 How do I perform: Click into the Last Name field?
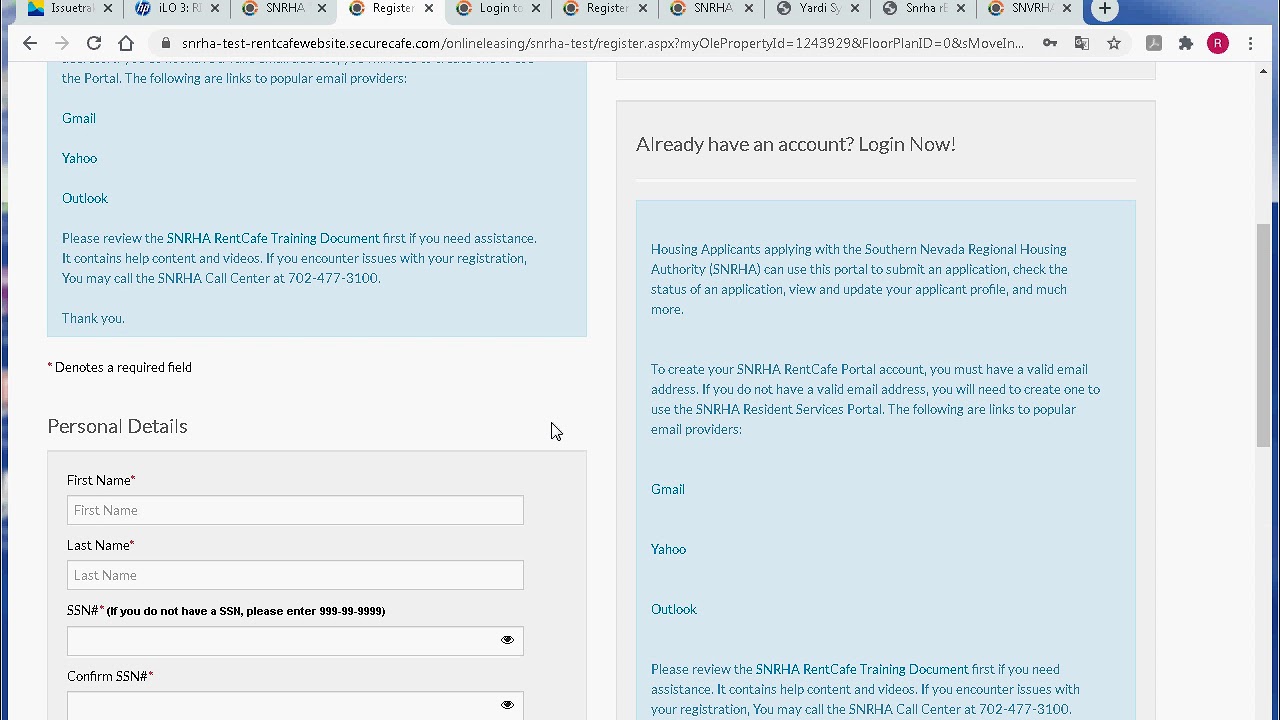[295, 575]
